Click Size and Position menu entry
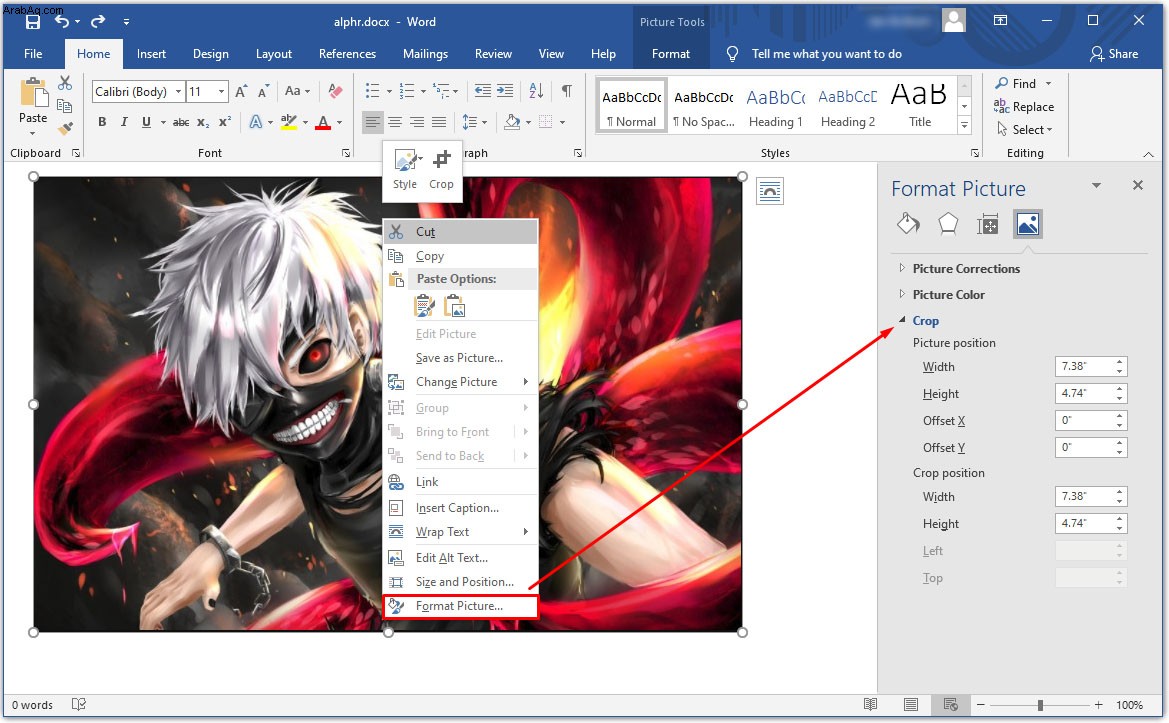 coord(460,582)
